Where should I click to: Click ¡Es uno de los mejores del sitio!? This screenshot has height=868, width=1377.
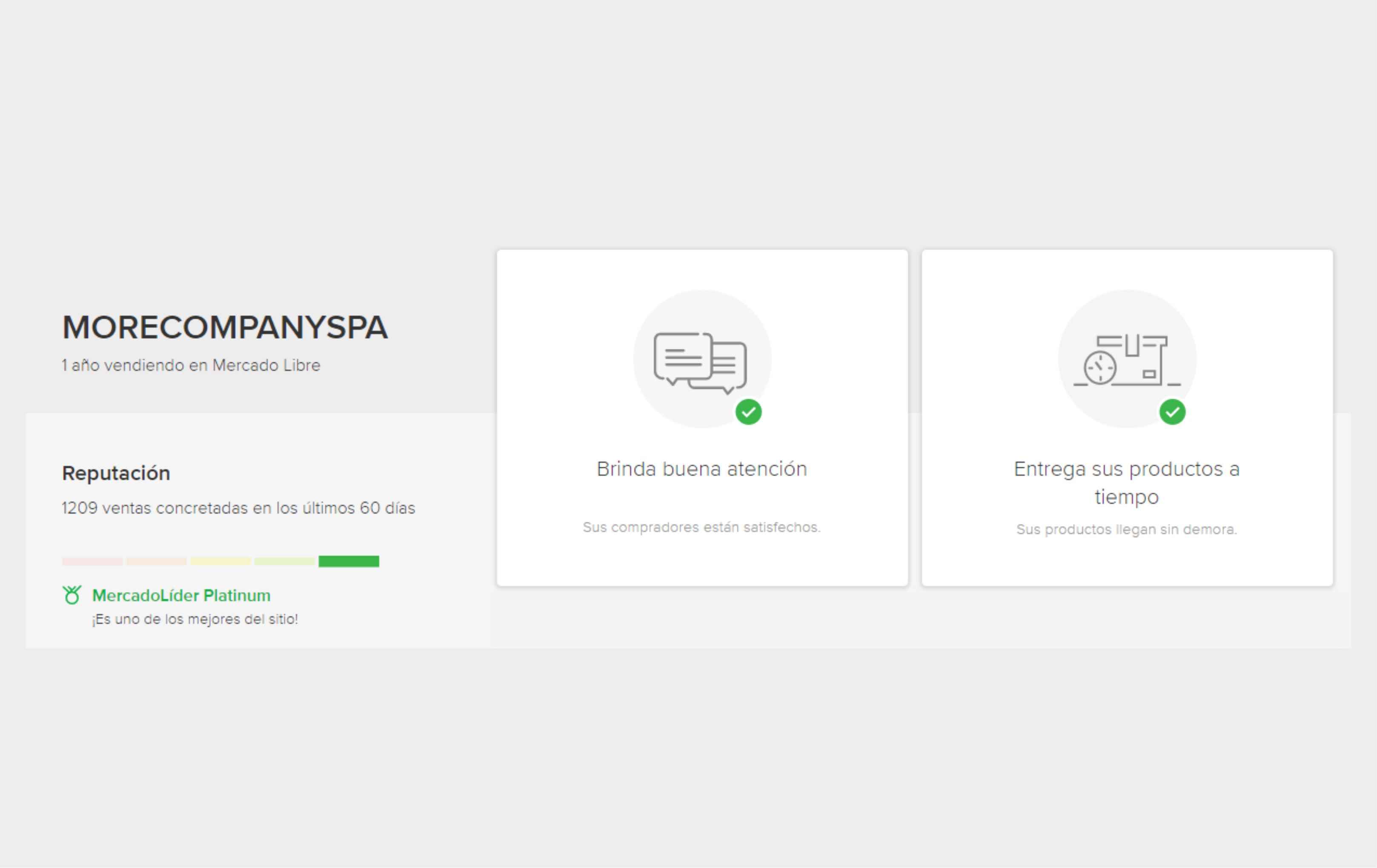pyautogui.click(x=195, y=619)
